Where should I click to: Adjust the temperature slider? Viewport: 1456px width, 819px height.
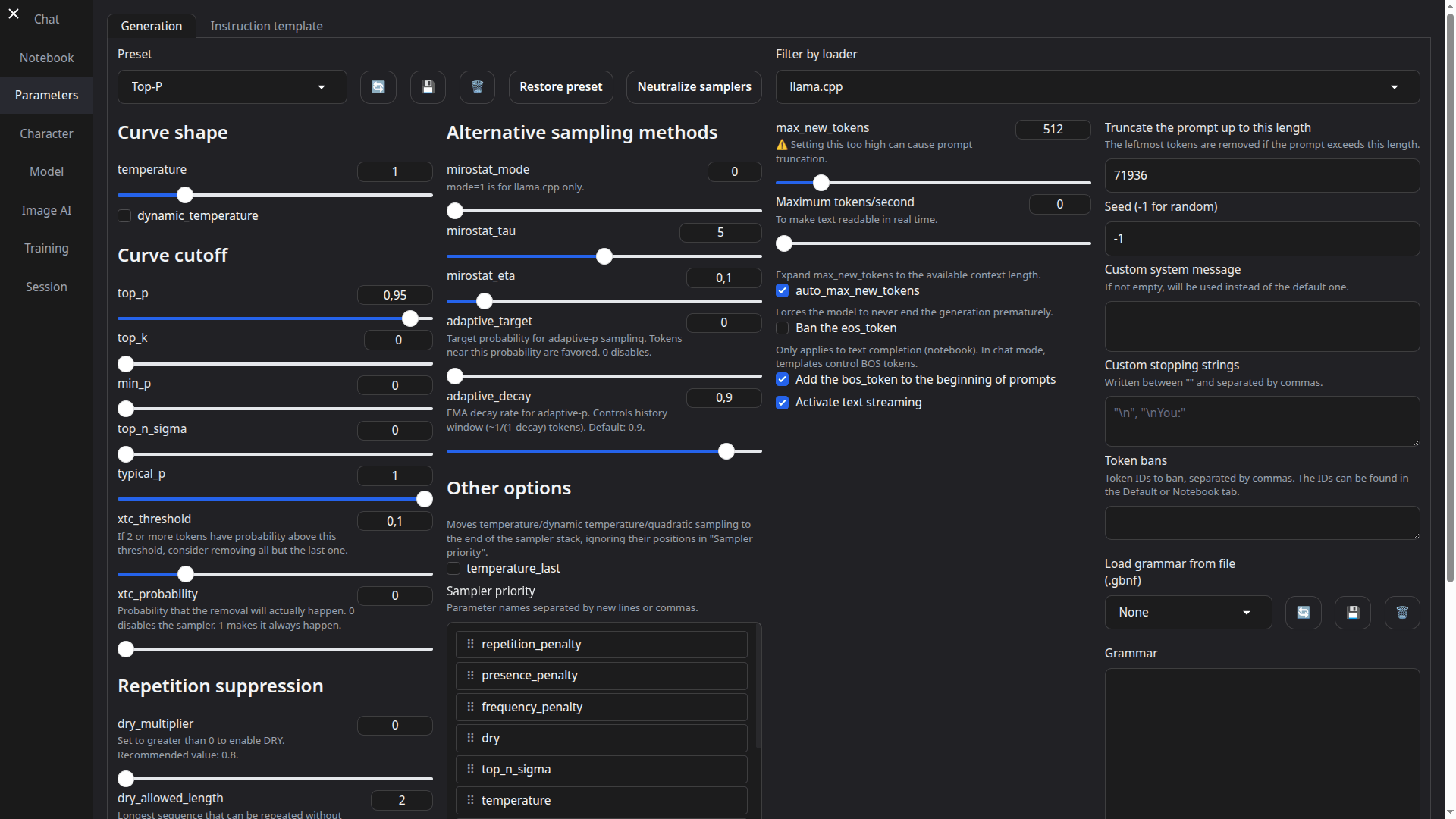coord(275,195)
